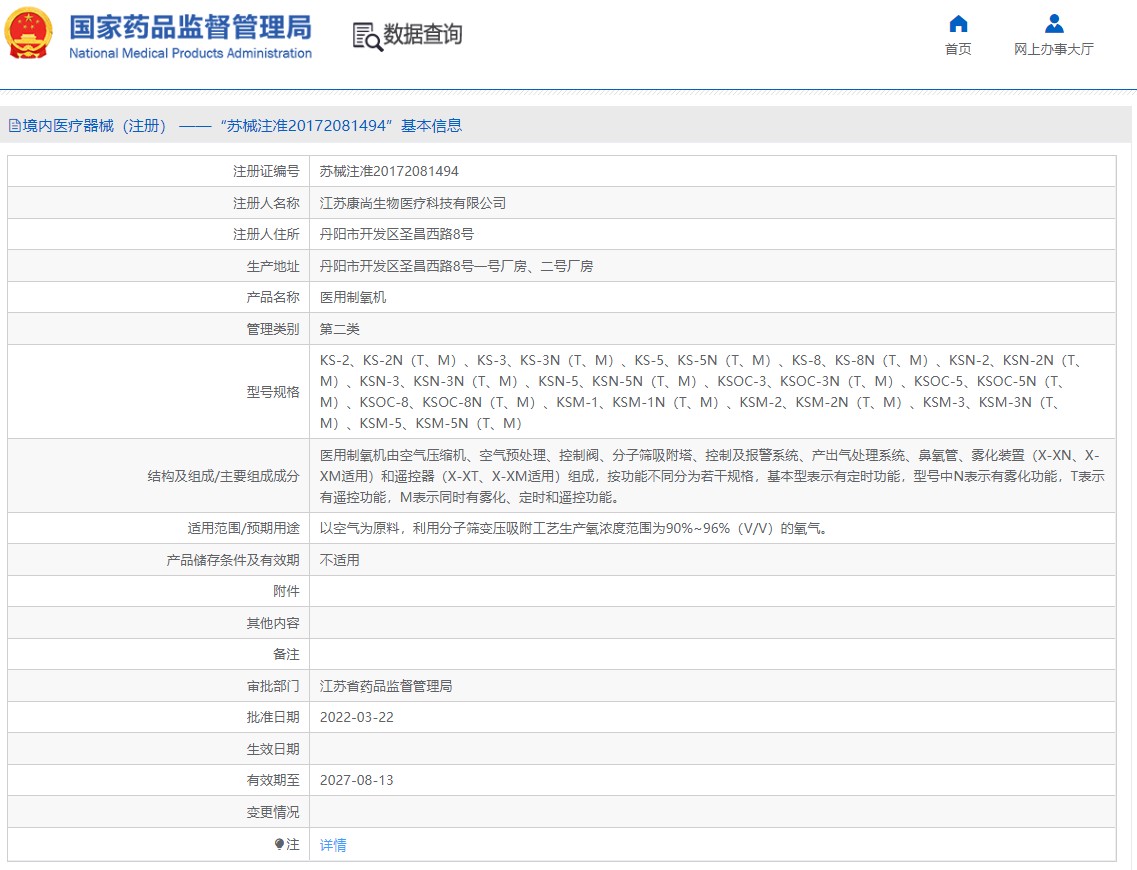Select management class 第二类
This screenshot has height=870, width=1137.
click(339, 329)
